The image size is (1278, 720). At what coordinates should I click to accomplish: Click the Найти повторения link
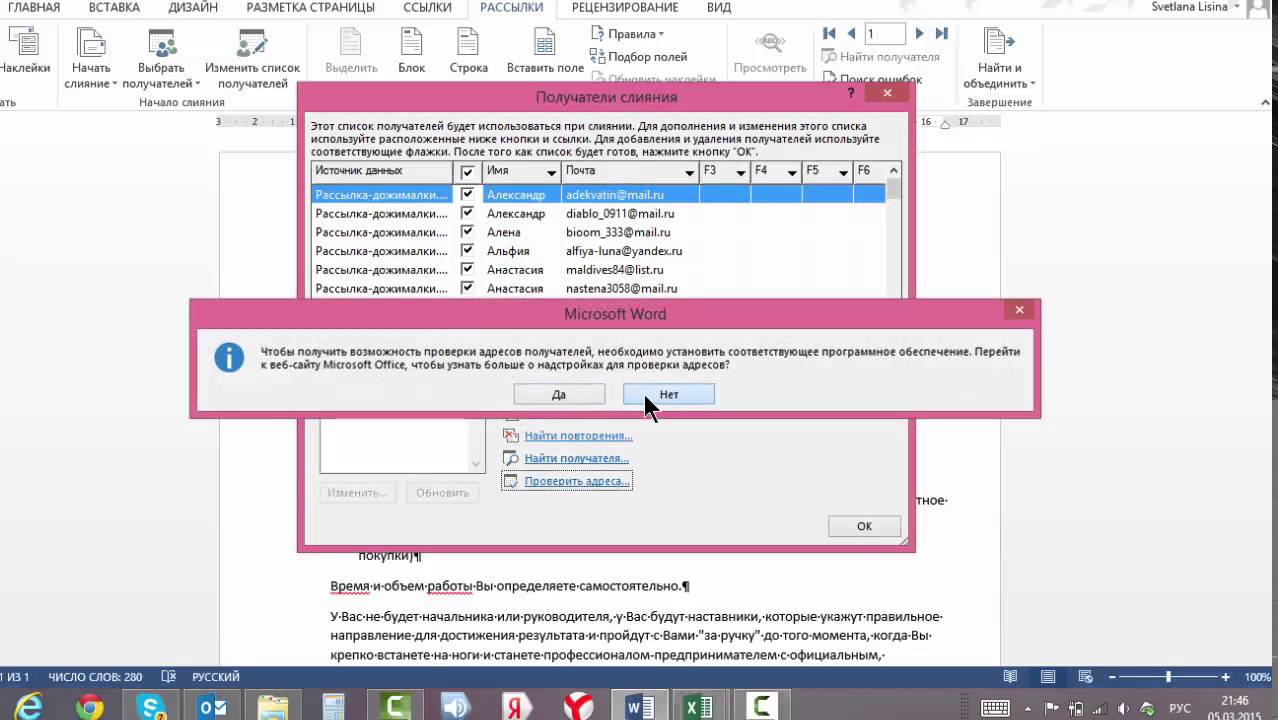(x=578, y=436)
